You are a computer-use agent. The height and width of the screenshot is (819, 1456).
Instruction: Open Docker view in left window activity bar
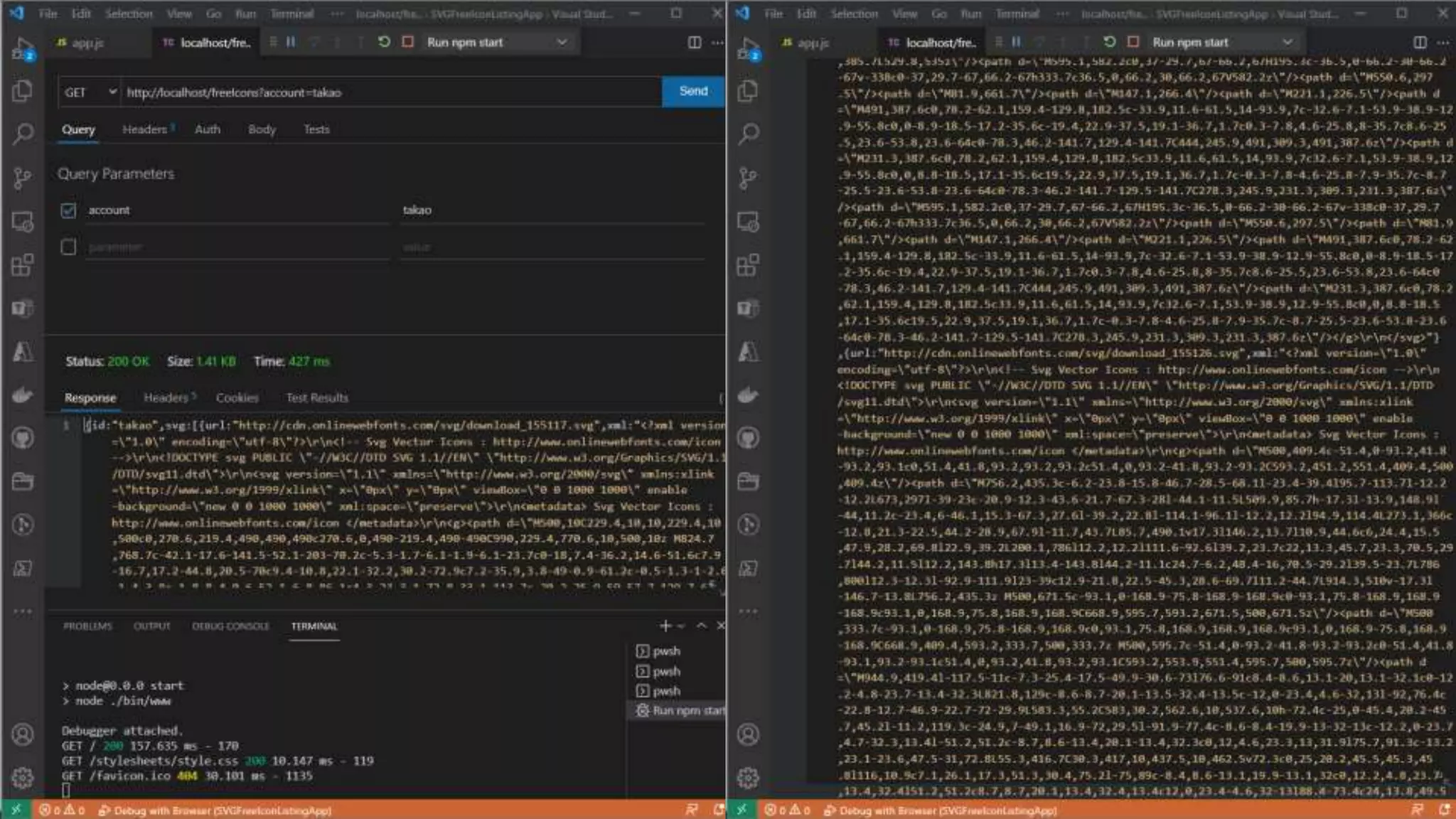coord(23,395)
